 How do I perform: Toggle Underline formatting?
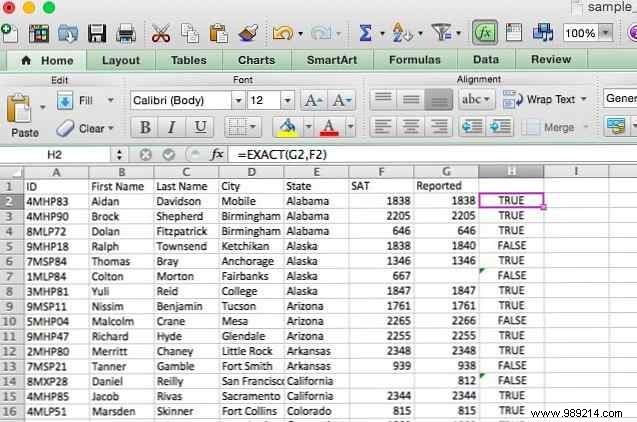pyautogui.click(x=199, y=128)
